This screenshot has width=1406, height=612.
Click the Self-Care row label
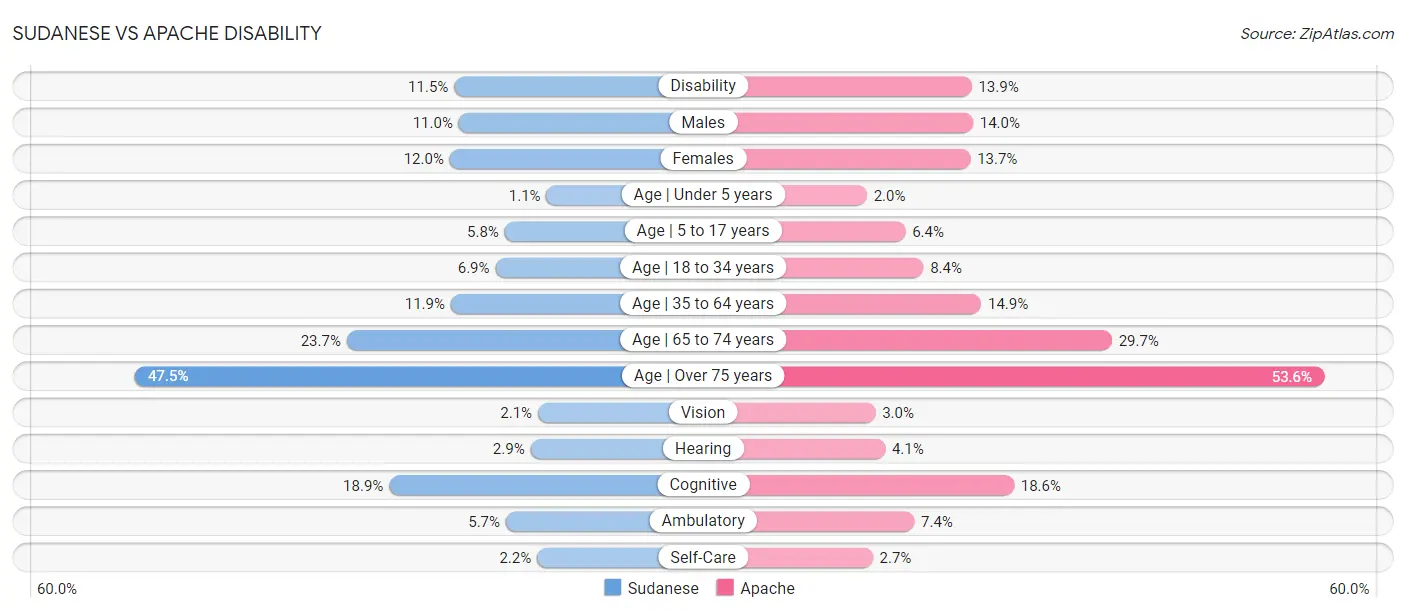[703, 557]
